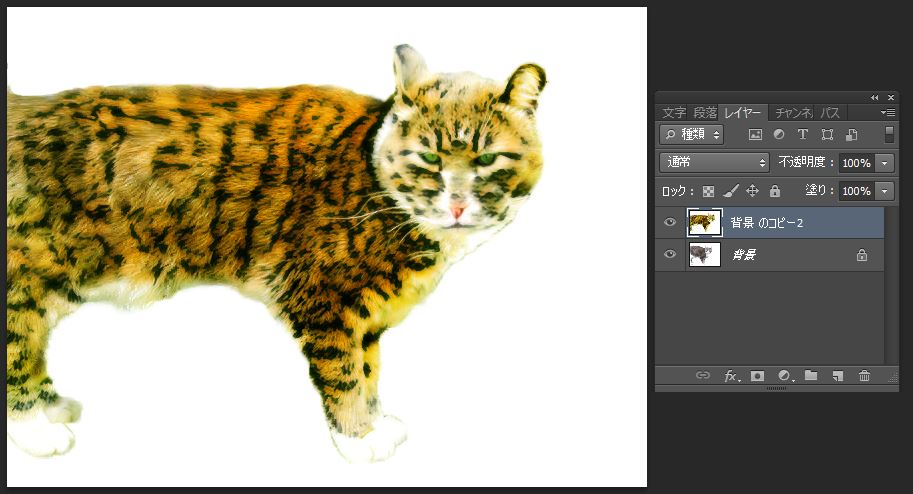Hide the 背景 のコピー2 layer

tap(670, 222)
